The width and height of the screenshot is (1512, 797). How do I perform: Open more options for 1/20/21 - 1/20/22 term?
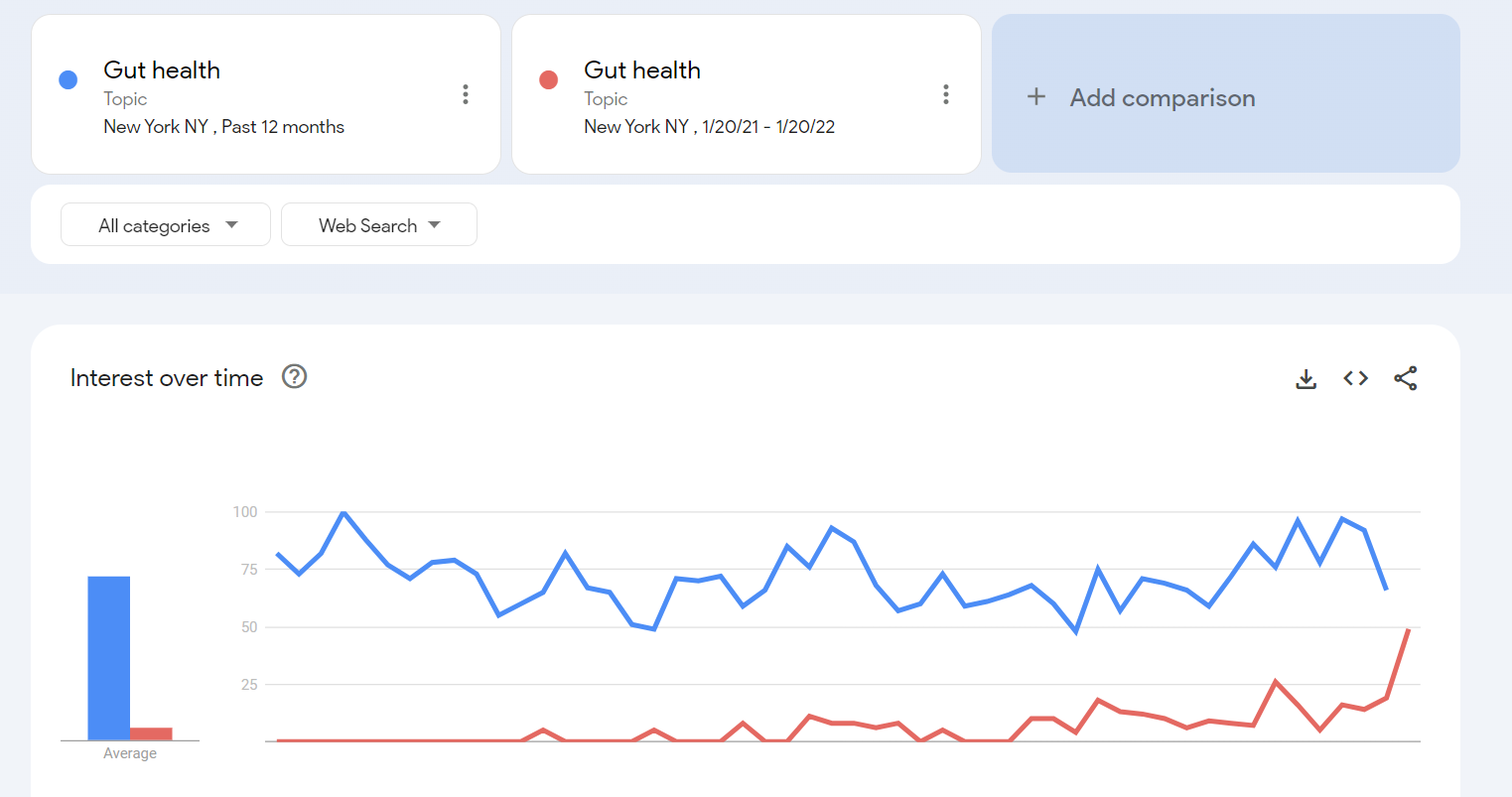tap(946, 94)
